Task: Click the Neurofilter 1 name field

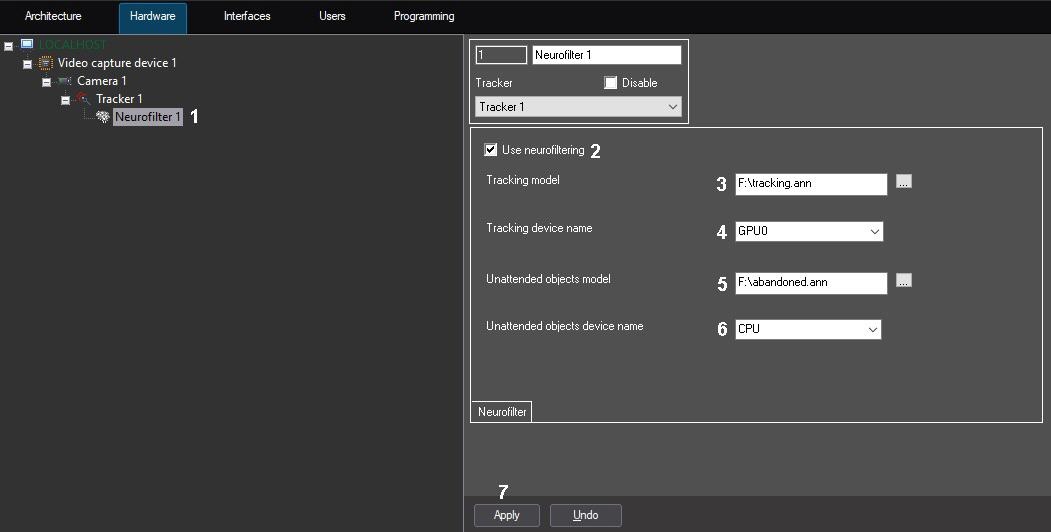Action: pyautogui.click(x=607, y=55)
